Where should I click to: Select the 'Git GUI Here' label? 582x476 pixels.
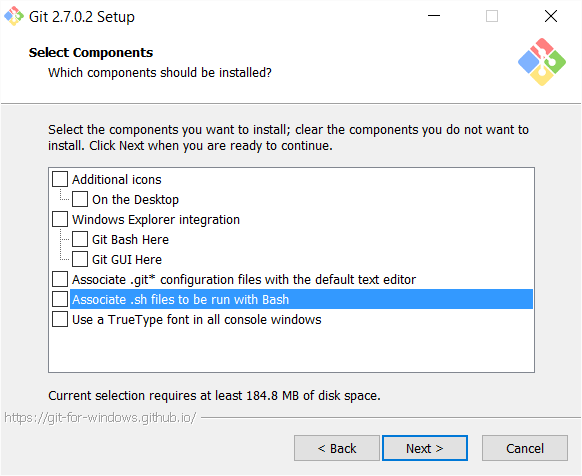[x=127, y=260]
